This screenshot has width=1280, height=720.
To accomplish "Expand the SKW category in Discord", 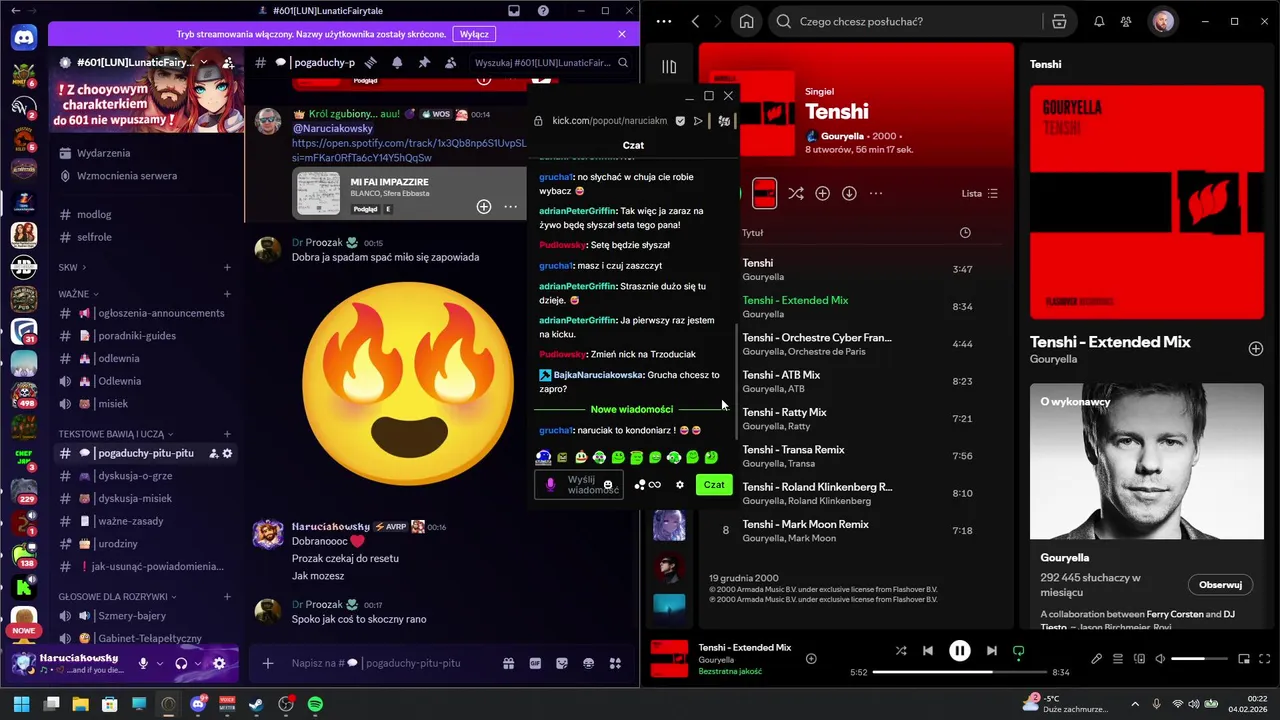I will 72,267.
